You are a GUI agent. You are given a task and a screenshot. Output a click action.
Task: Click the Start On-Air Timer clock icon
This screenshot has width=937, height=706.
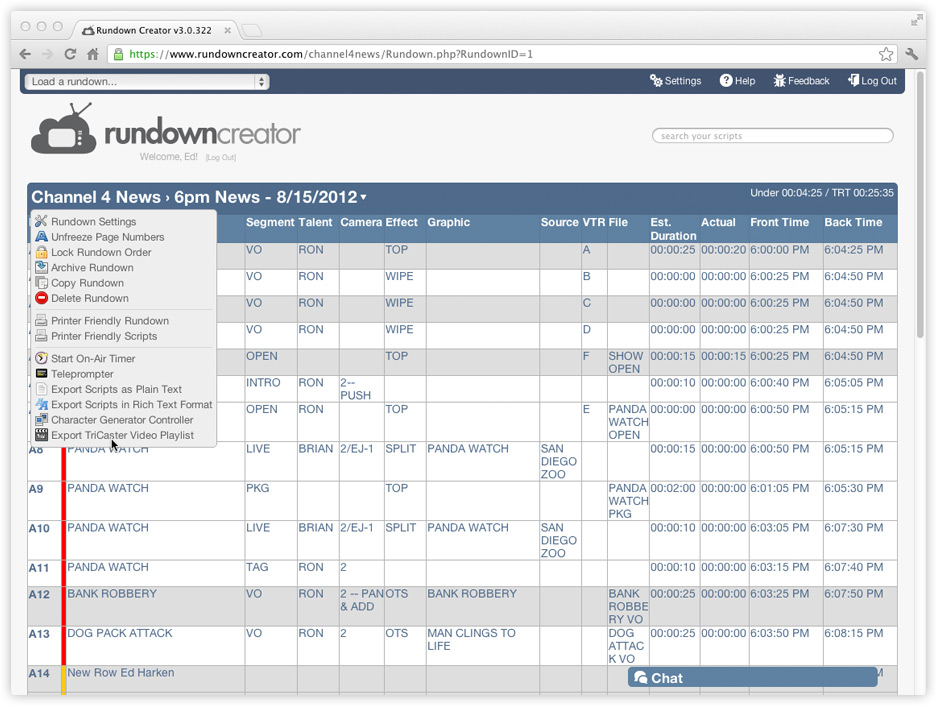point(41,358)
